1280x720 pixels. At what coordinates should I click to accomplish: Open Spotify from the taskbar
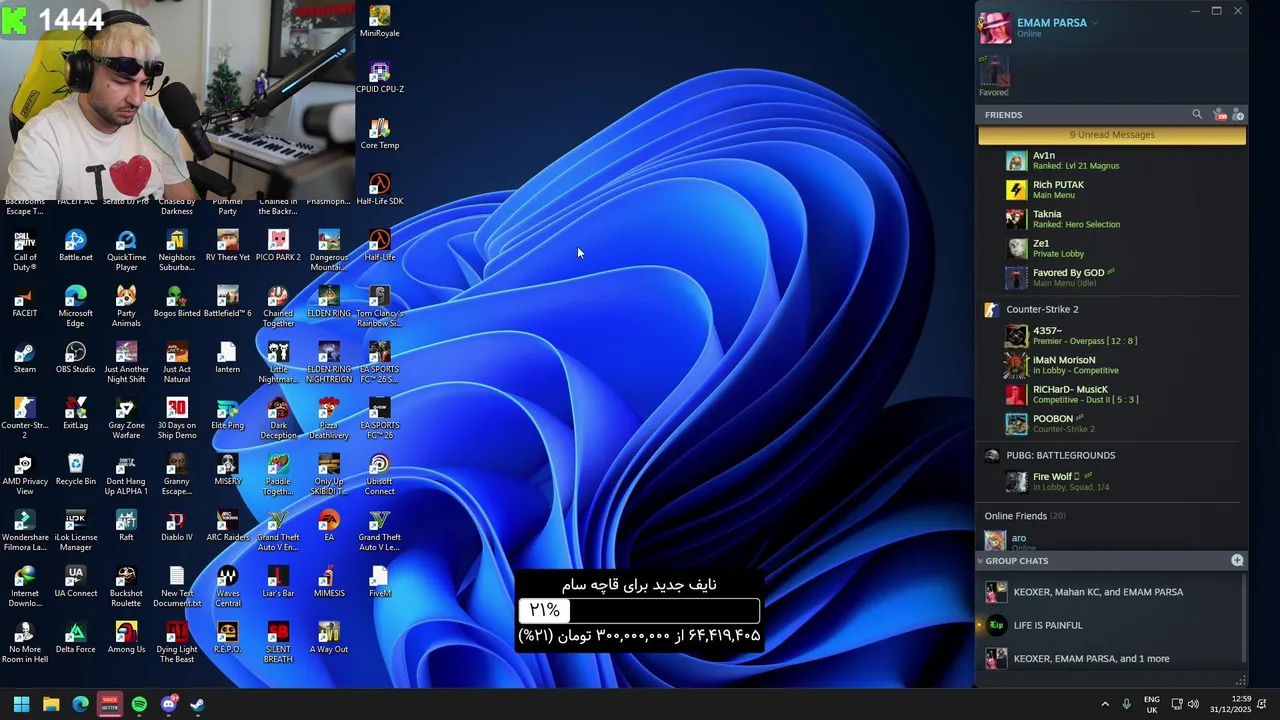[139, 704]
